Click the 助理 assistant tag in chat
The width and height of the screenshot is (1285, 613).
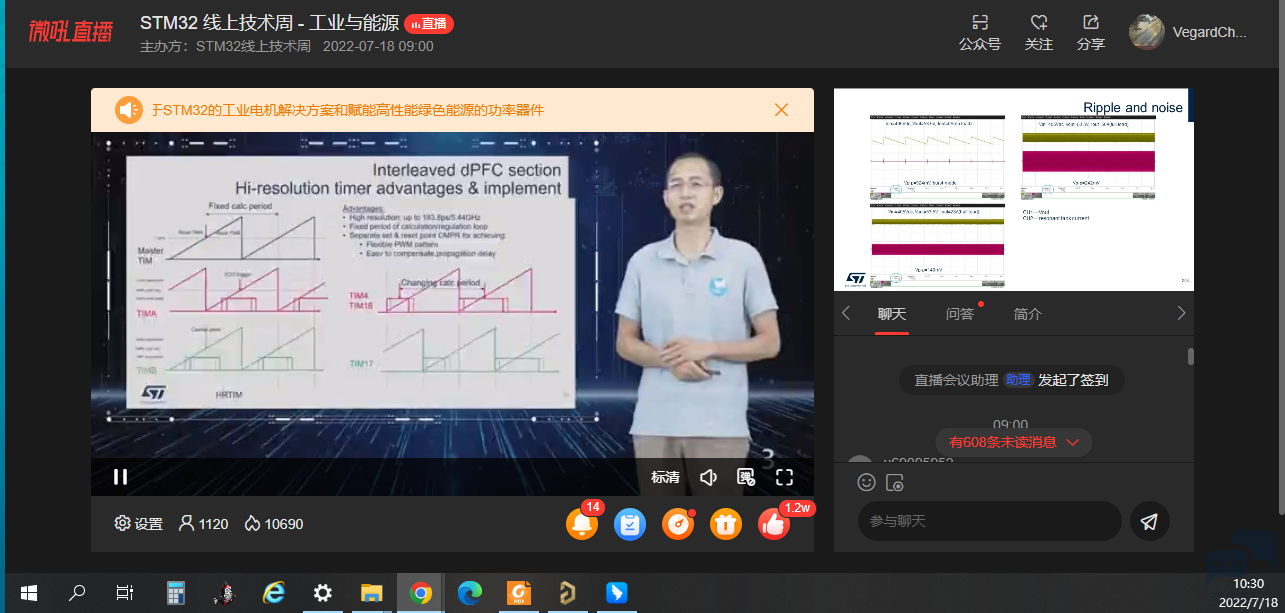[1018, 380]
